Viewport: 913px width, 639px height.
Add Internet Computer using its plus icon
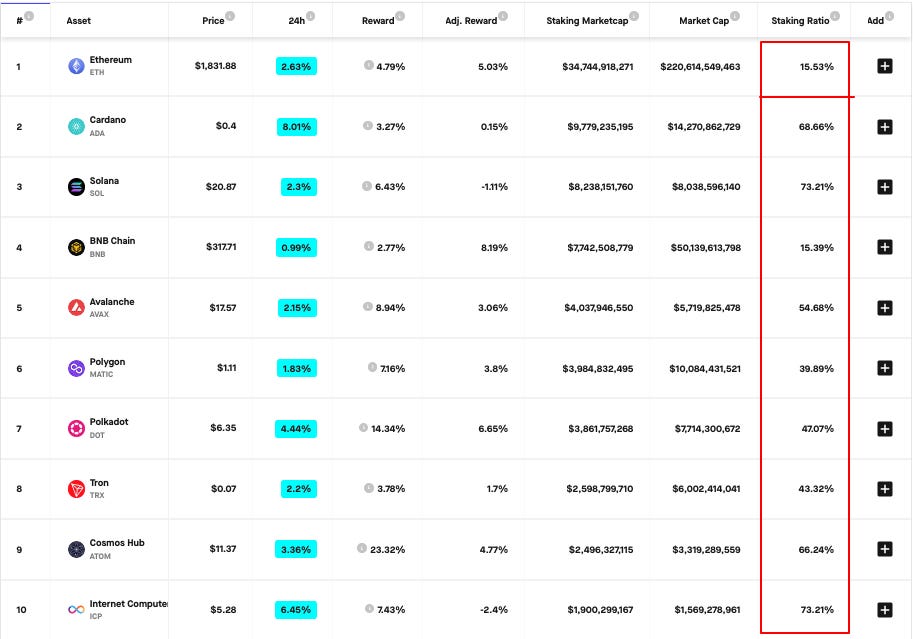(884, 609)
